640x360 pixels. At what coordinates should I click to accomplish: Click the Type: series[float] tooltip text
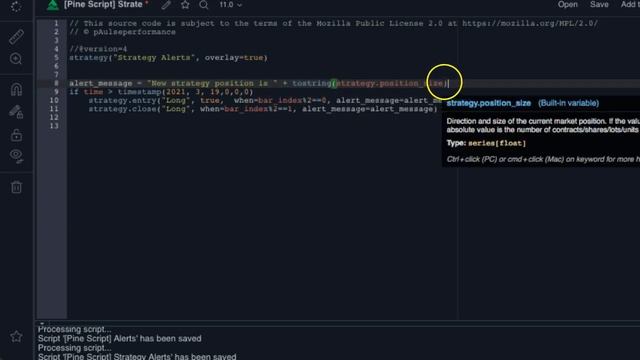(486, 143)
